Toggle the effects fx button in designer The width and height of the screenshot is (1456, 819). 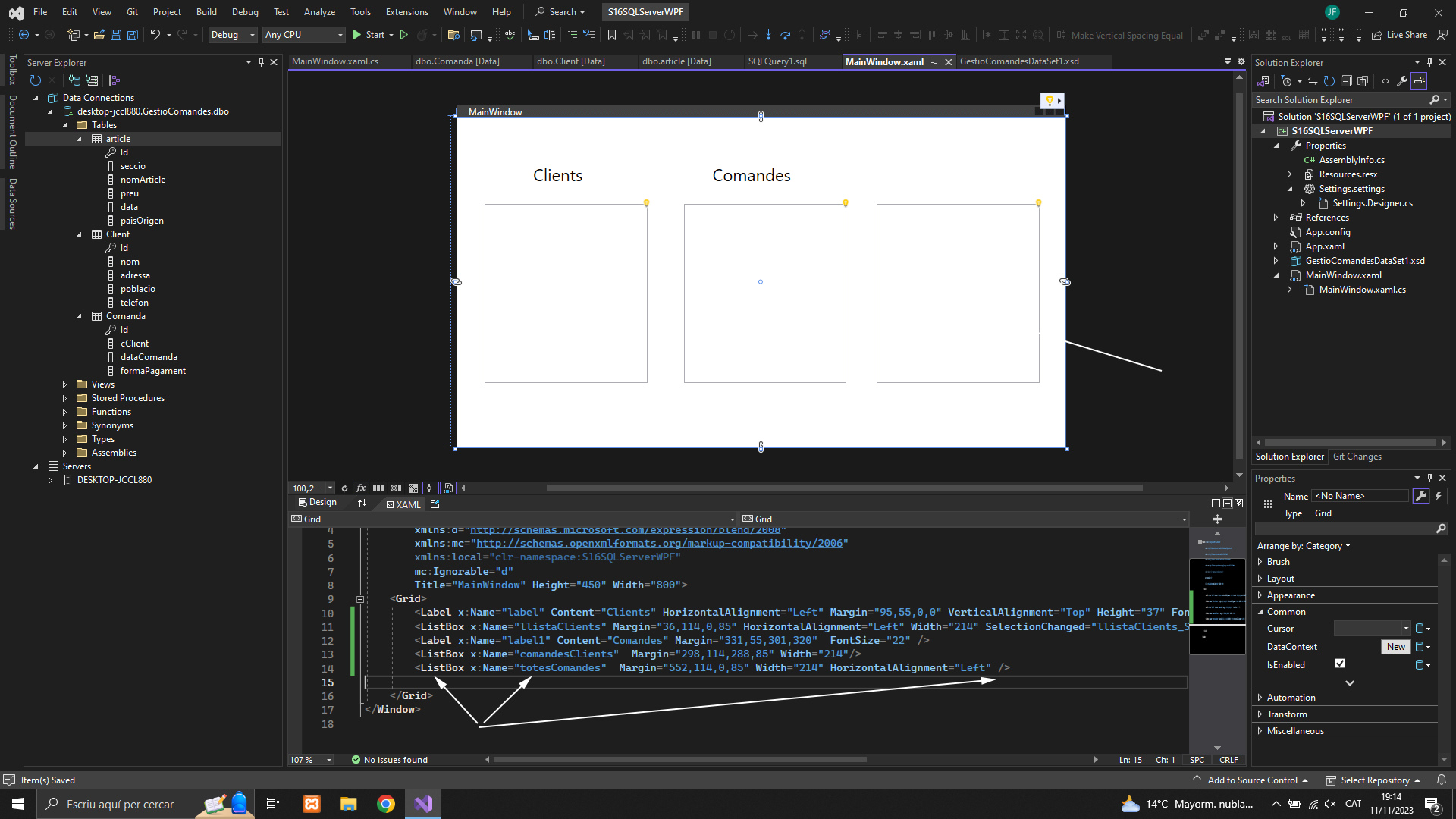pos(361,488)
